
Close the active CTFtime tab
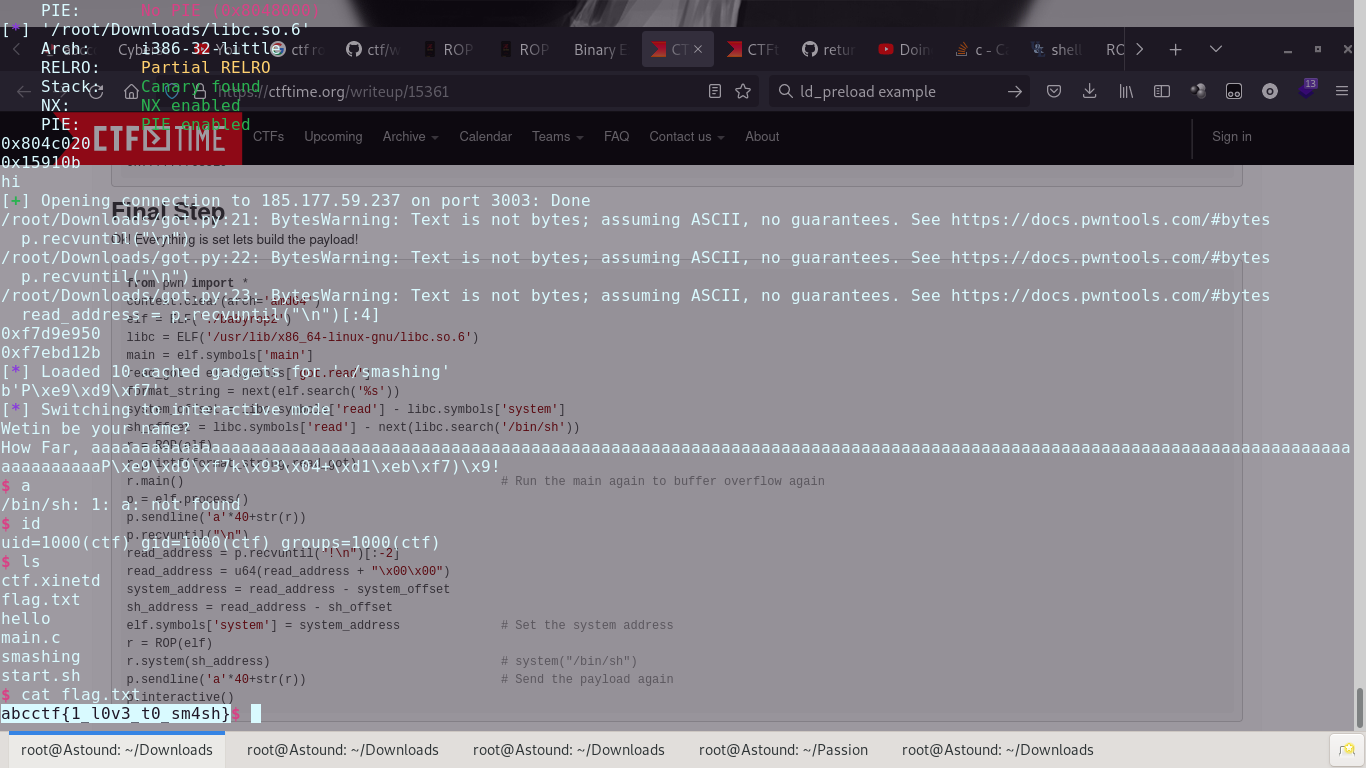coord(698,49)
